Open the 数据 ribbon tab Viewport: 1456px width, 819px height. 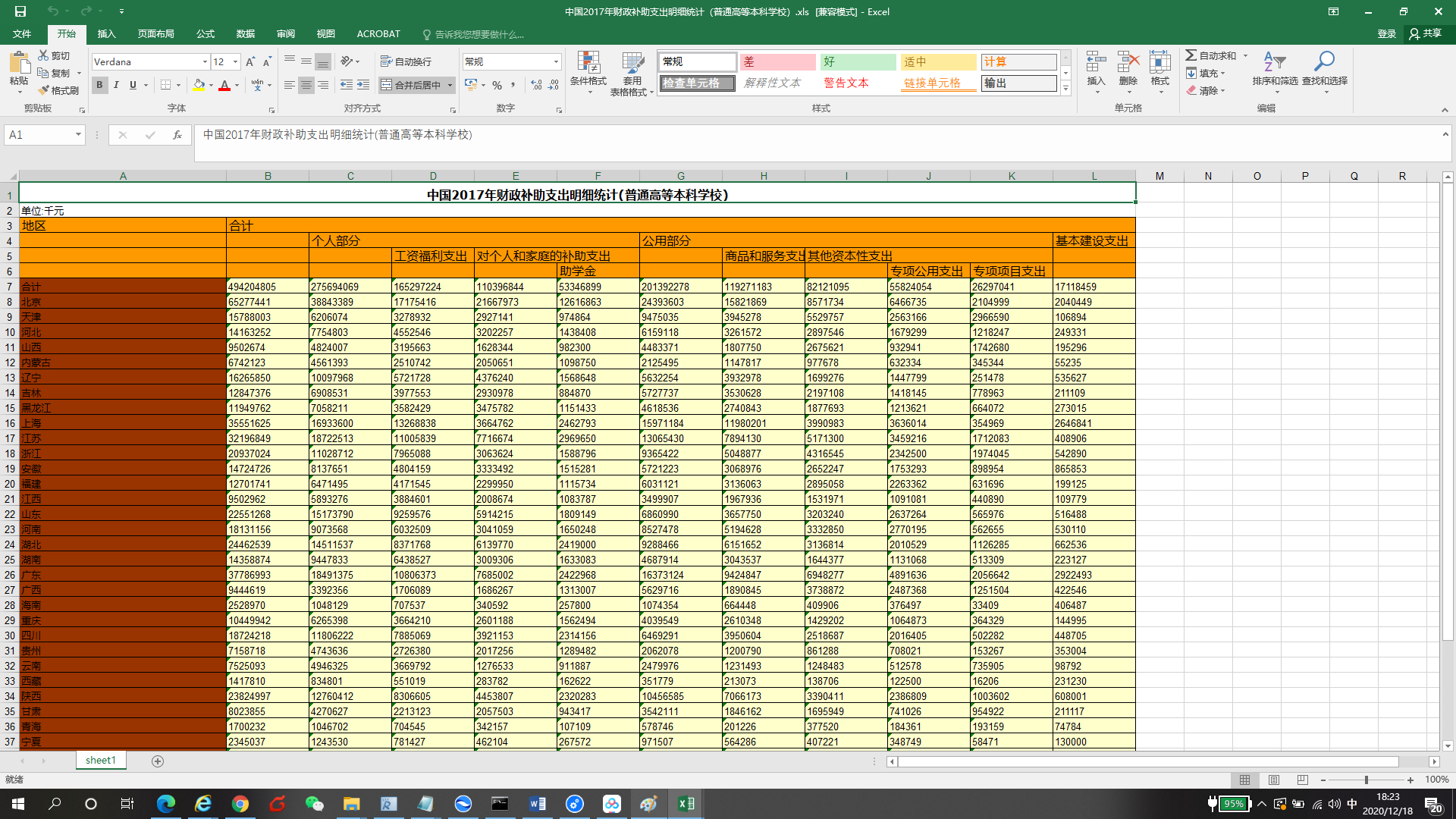(245, 33)
